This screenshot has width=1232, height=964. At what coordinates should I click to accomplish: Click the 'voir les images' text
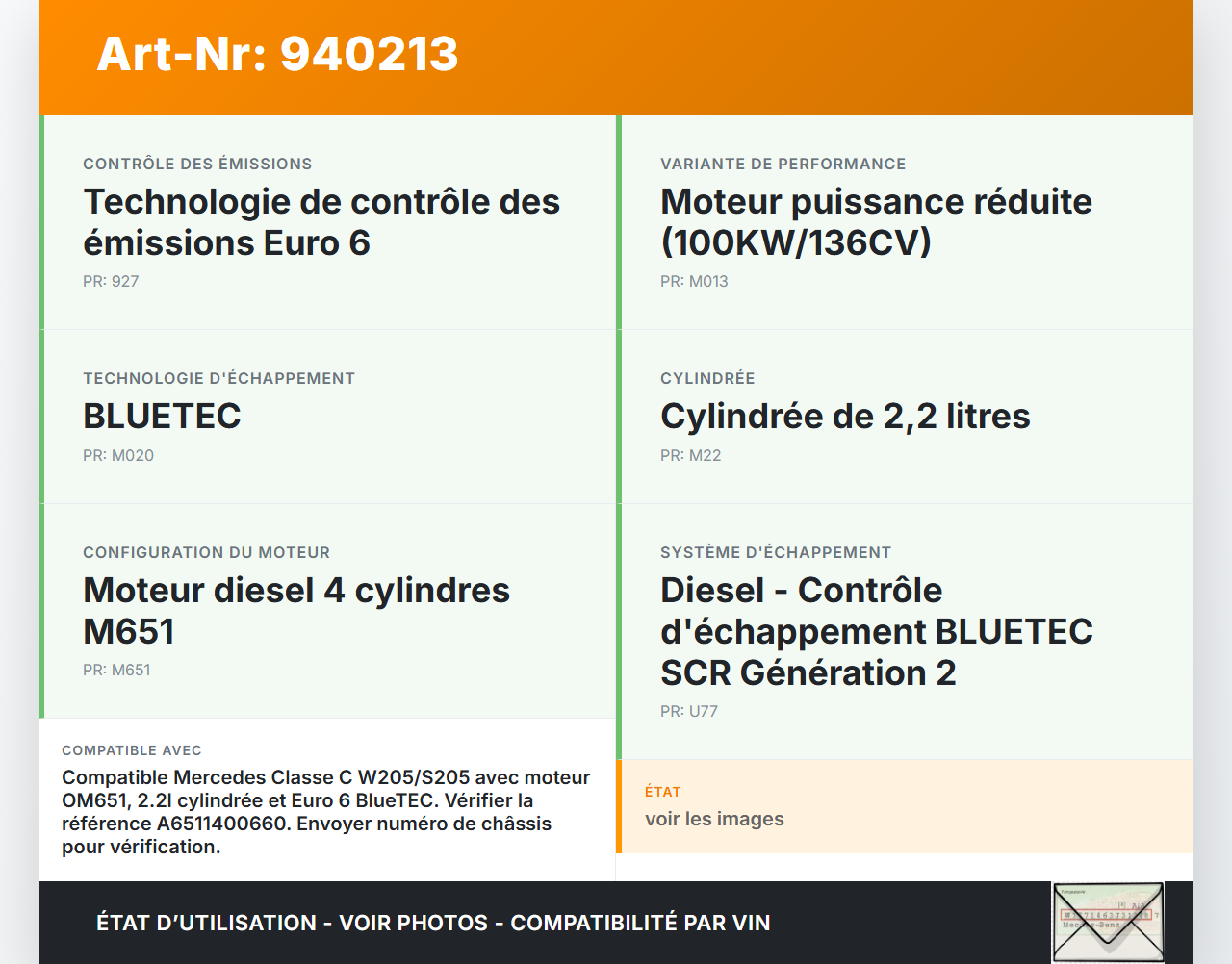click(x=714, y=819)
